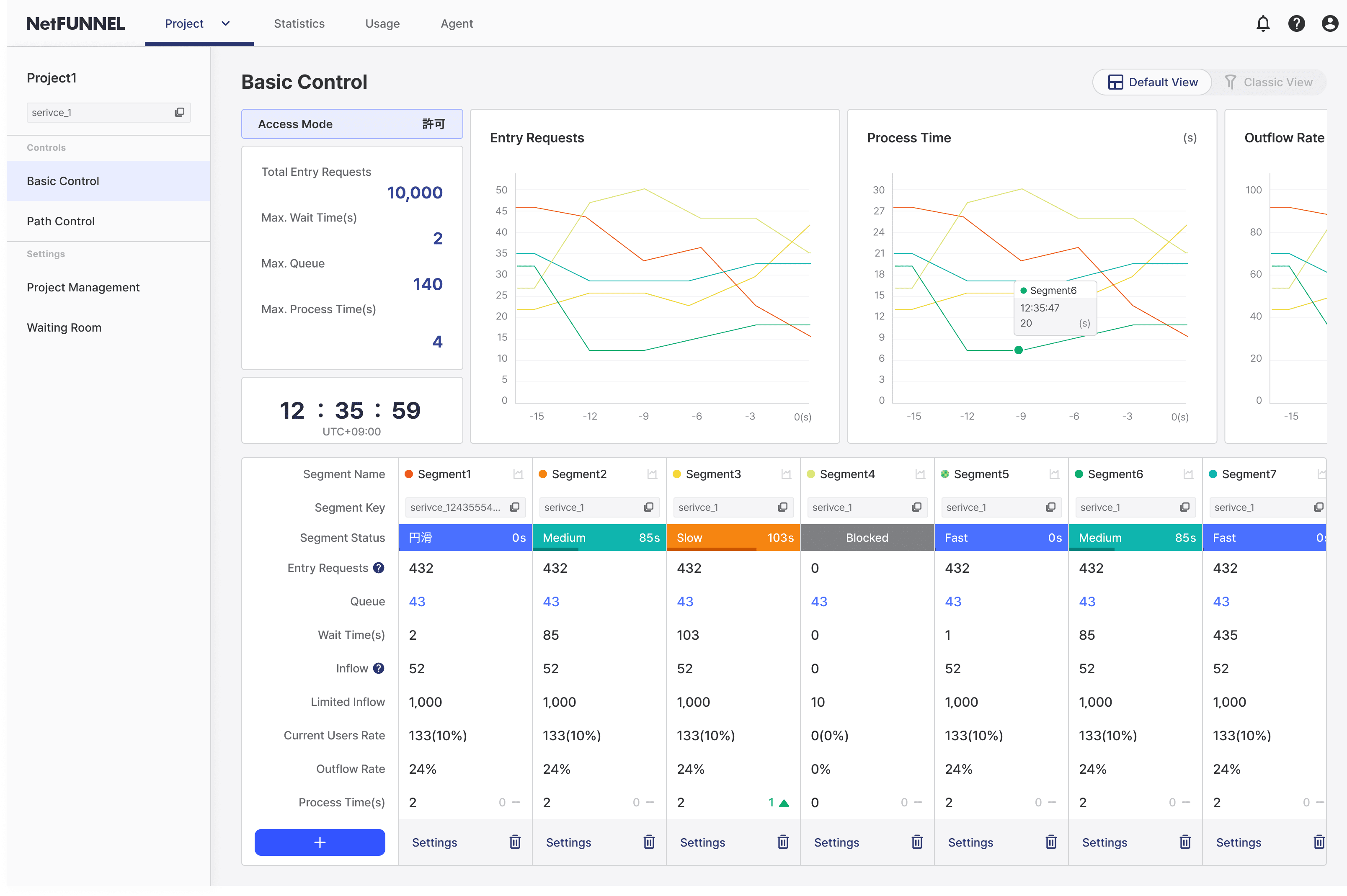Switch to Default View
Image resolution: width=1347 pixels, height=896 pixels.
pyautogui.click(x=1151, y=82)
